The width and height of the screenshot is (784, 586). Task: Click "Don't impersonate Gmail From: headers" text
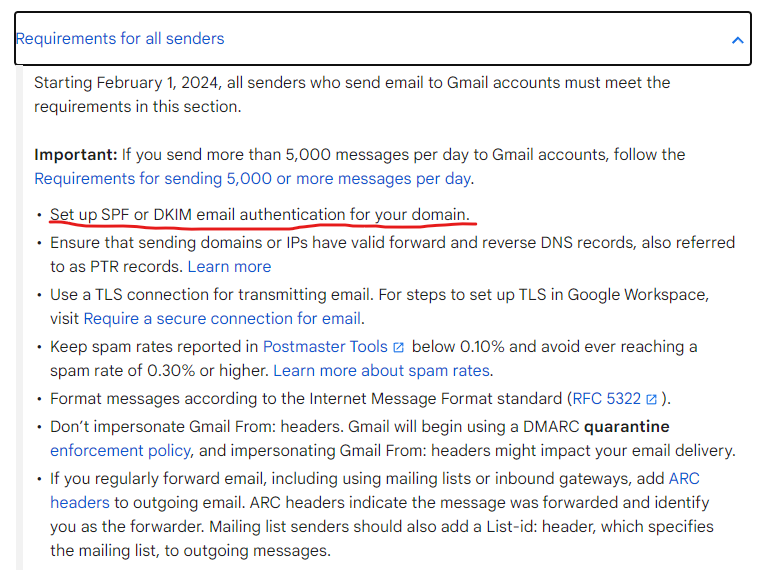click(x=190, y=427)
